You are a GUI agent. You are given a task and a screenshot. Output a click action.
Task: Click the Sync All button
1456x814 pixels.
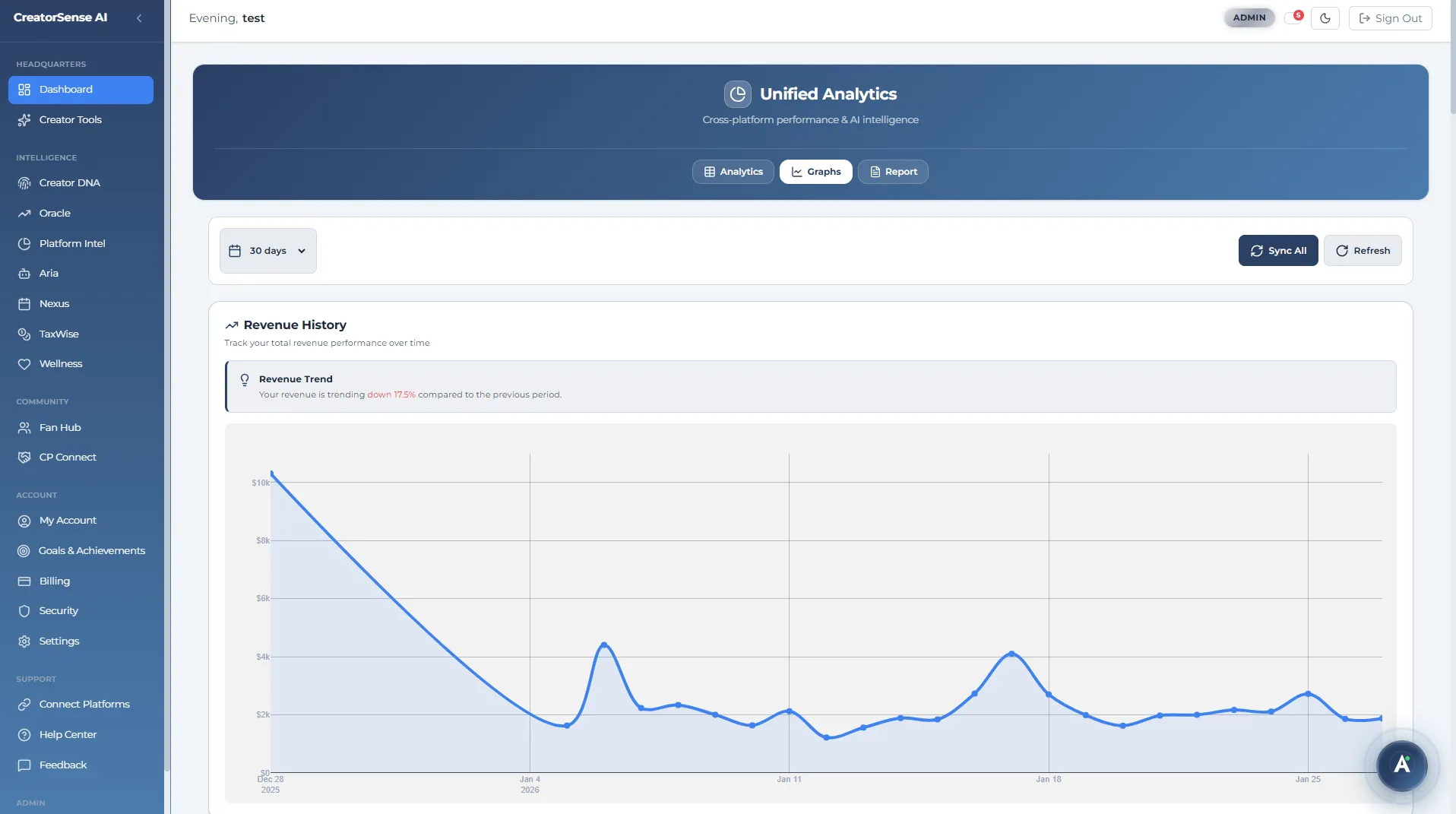click(x=1277, y=250)
